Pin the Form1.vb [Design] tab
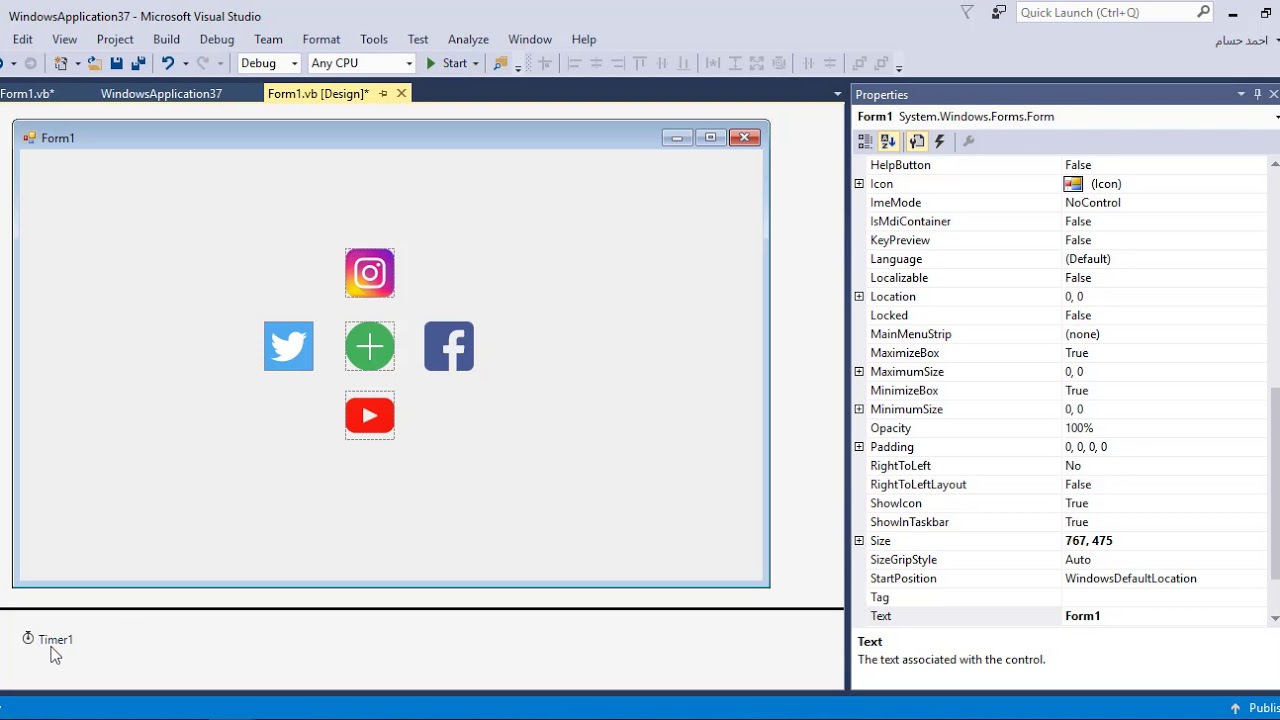 [x=383, y=93]
